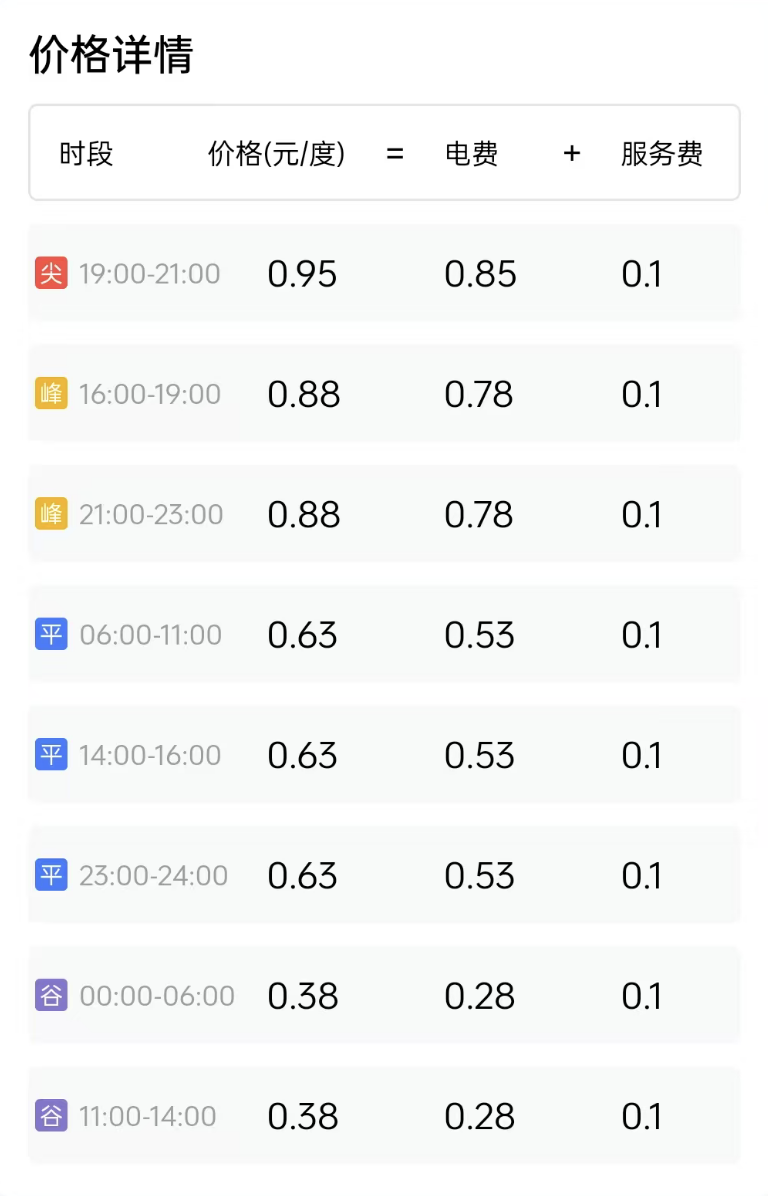Click the 0.1 service fee for 06:00-11:00
The height and width of the screenshot is (1196, 768).
point(641,635)
